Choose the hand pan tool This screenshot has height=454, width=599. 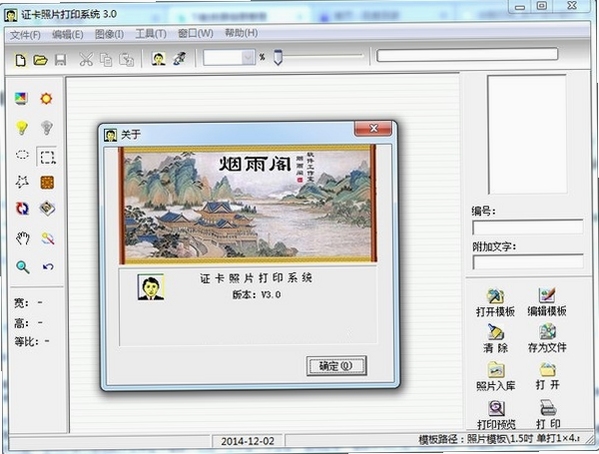(23, 238)
